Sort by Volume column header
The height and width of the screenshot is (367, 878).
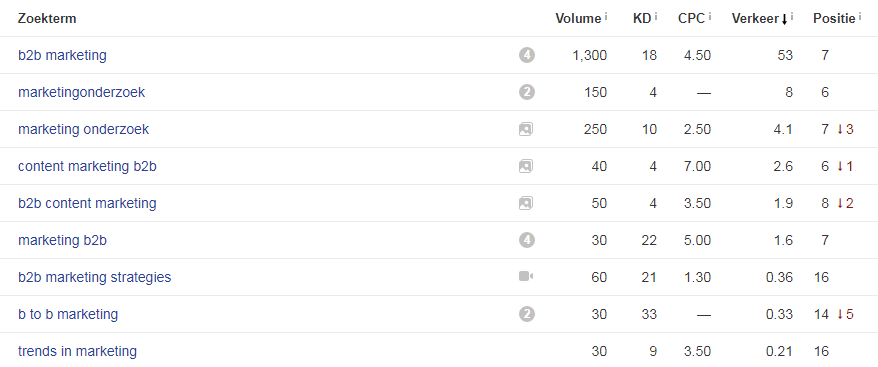coord(578,18)
